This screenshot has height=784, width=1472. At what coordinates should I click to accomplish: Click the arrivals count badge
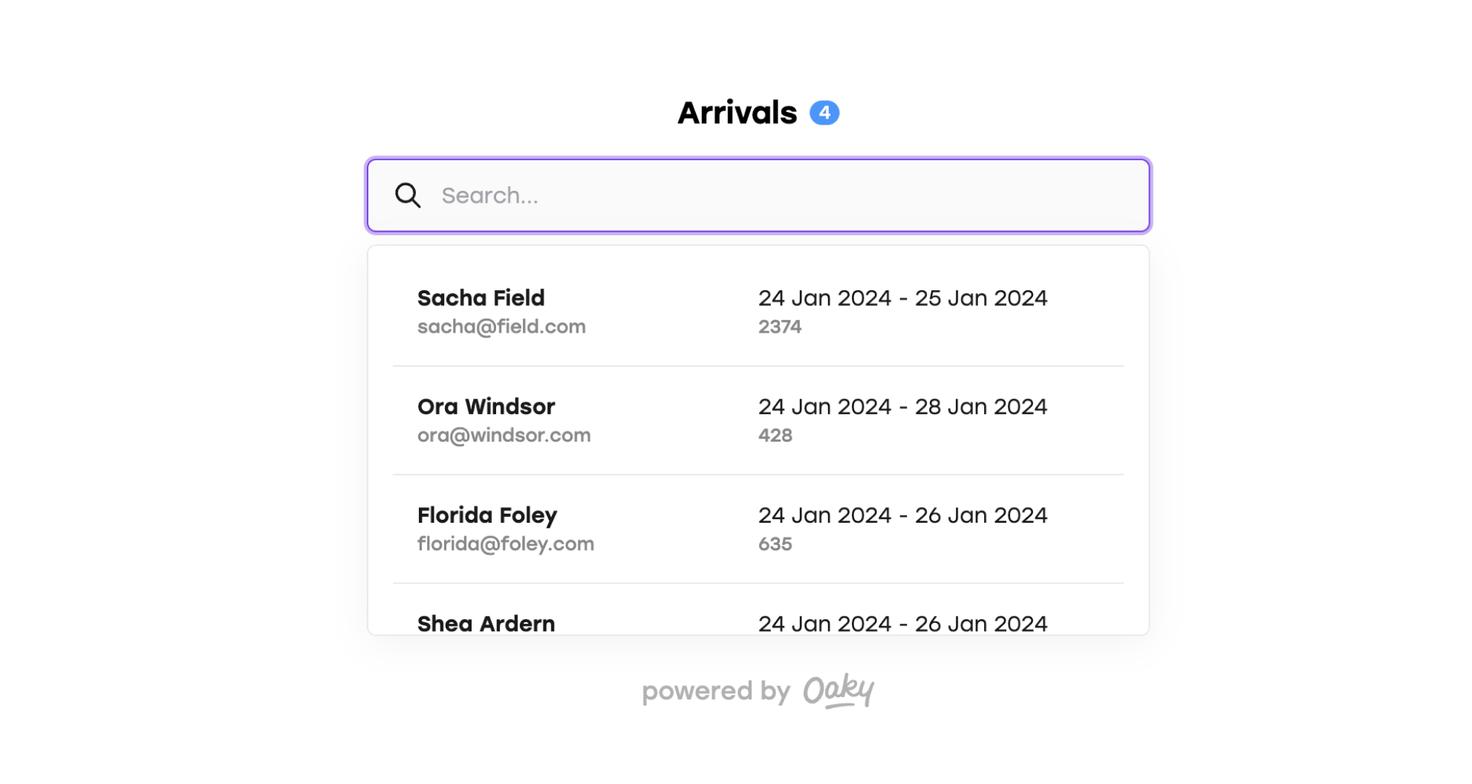(x=824, y=113)
